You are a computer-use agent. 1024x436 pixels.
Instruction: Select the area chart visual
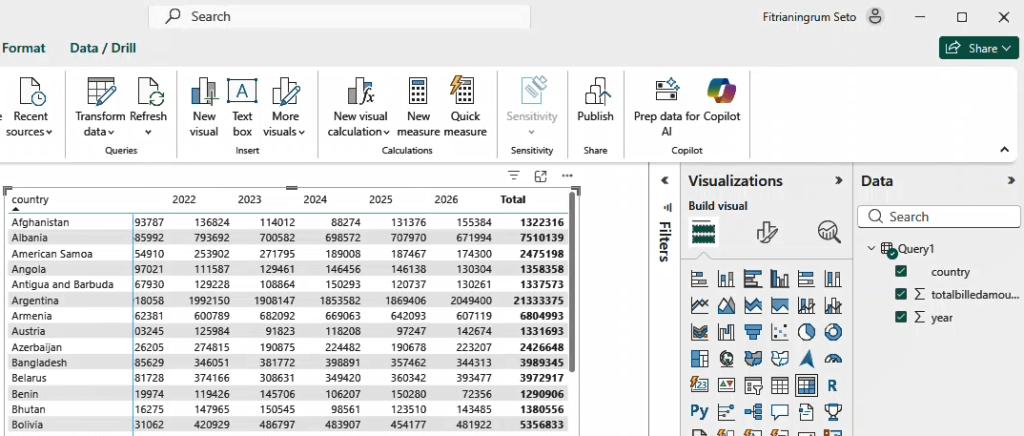click(726, 305)
